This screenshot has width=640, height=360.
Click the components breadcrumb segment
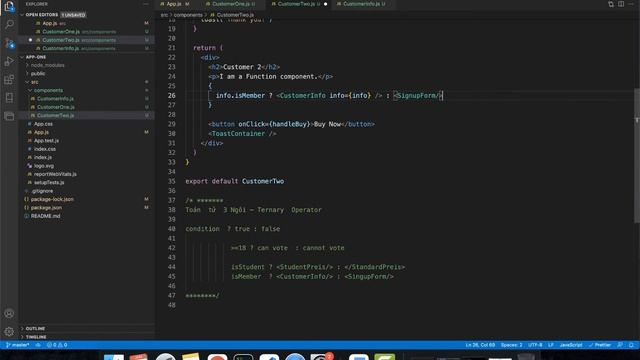(x=188, y=15)
